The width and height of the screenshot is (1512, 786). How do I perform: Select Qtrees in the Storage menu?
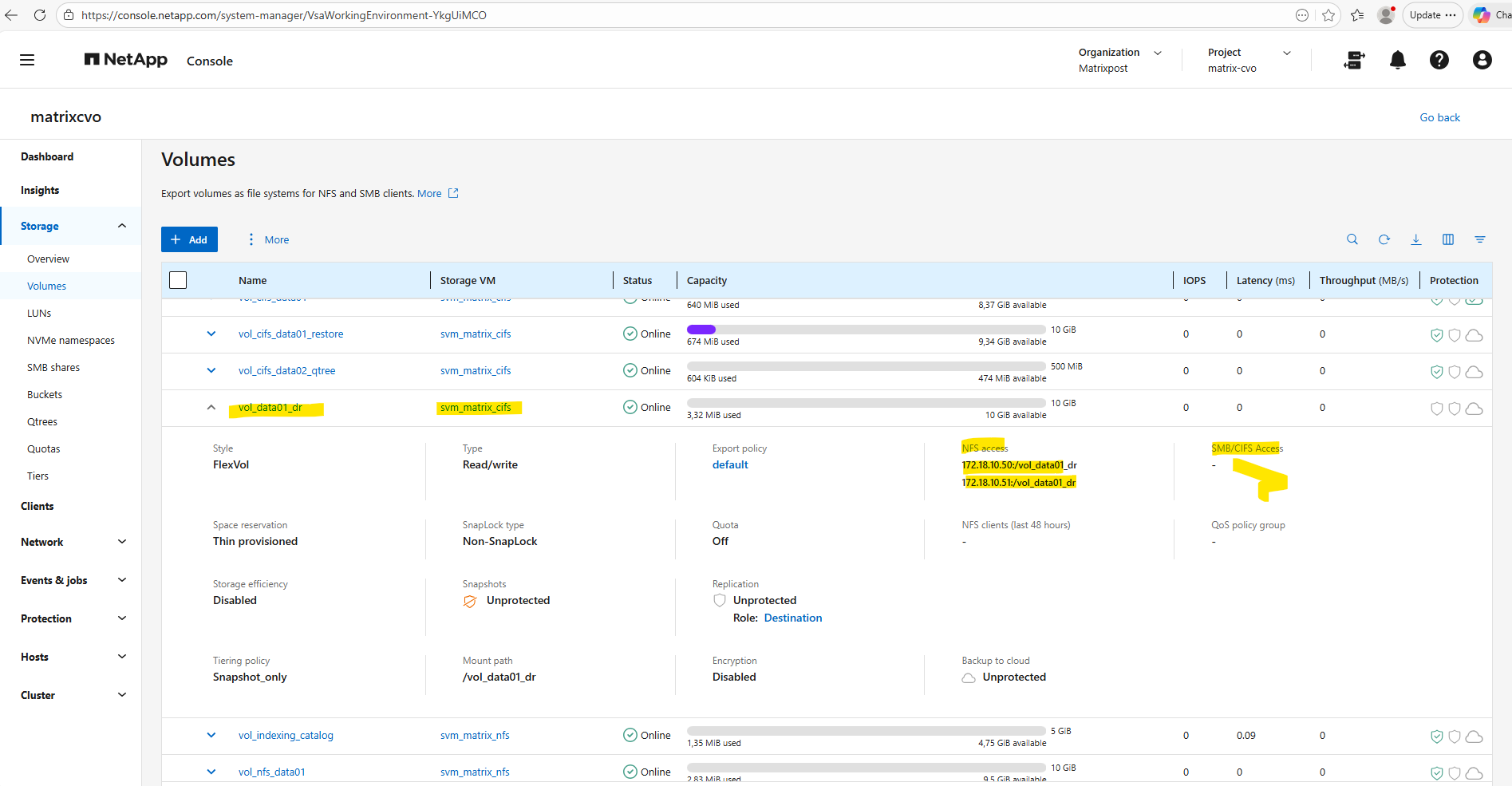[x=42, y=422]
